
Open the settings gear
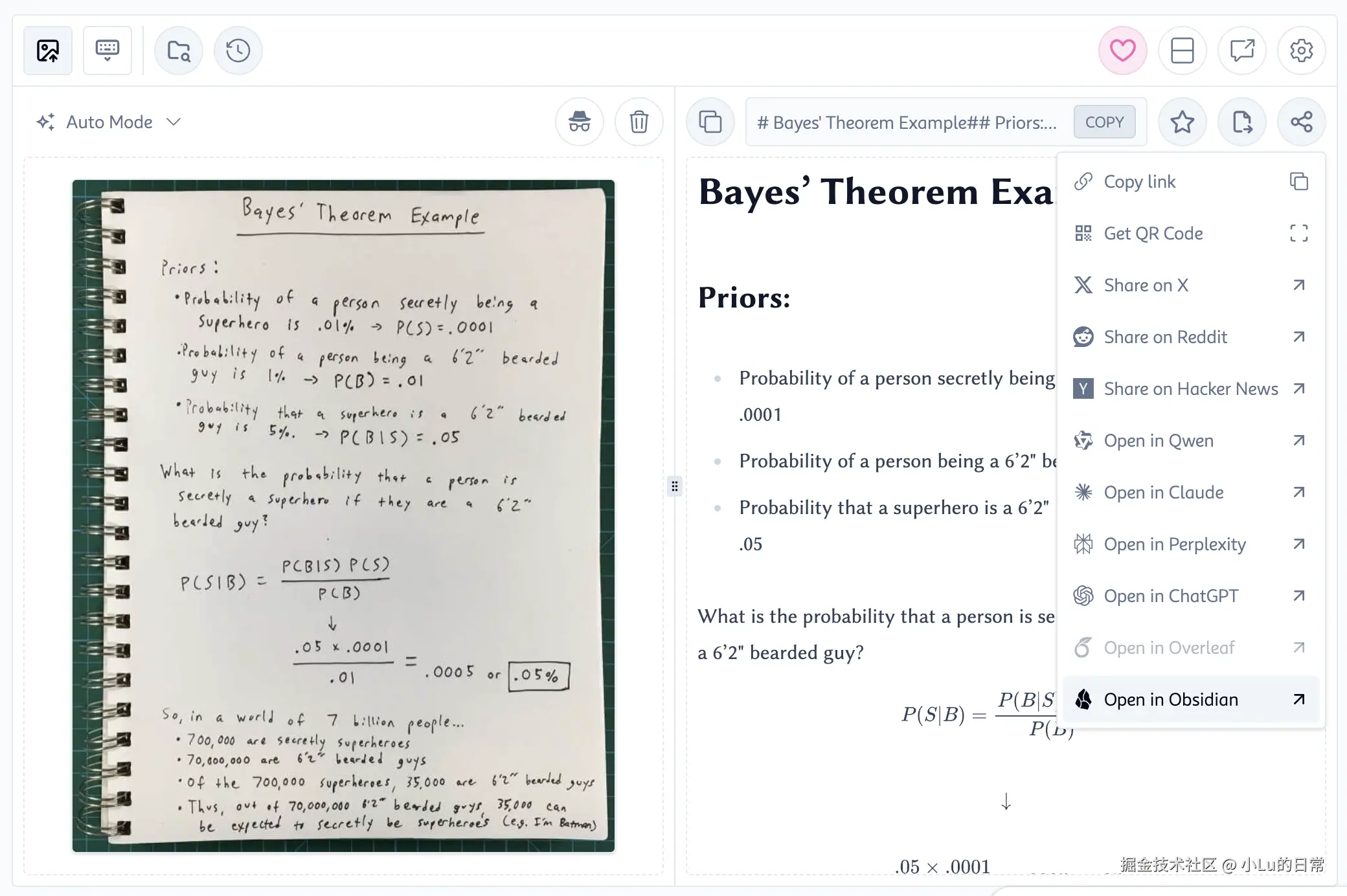point(1301,50)
